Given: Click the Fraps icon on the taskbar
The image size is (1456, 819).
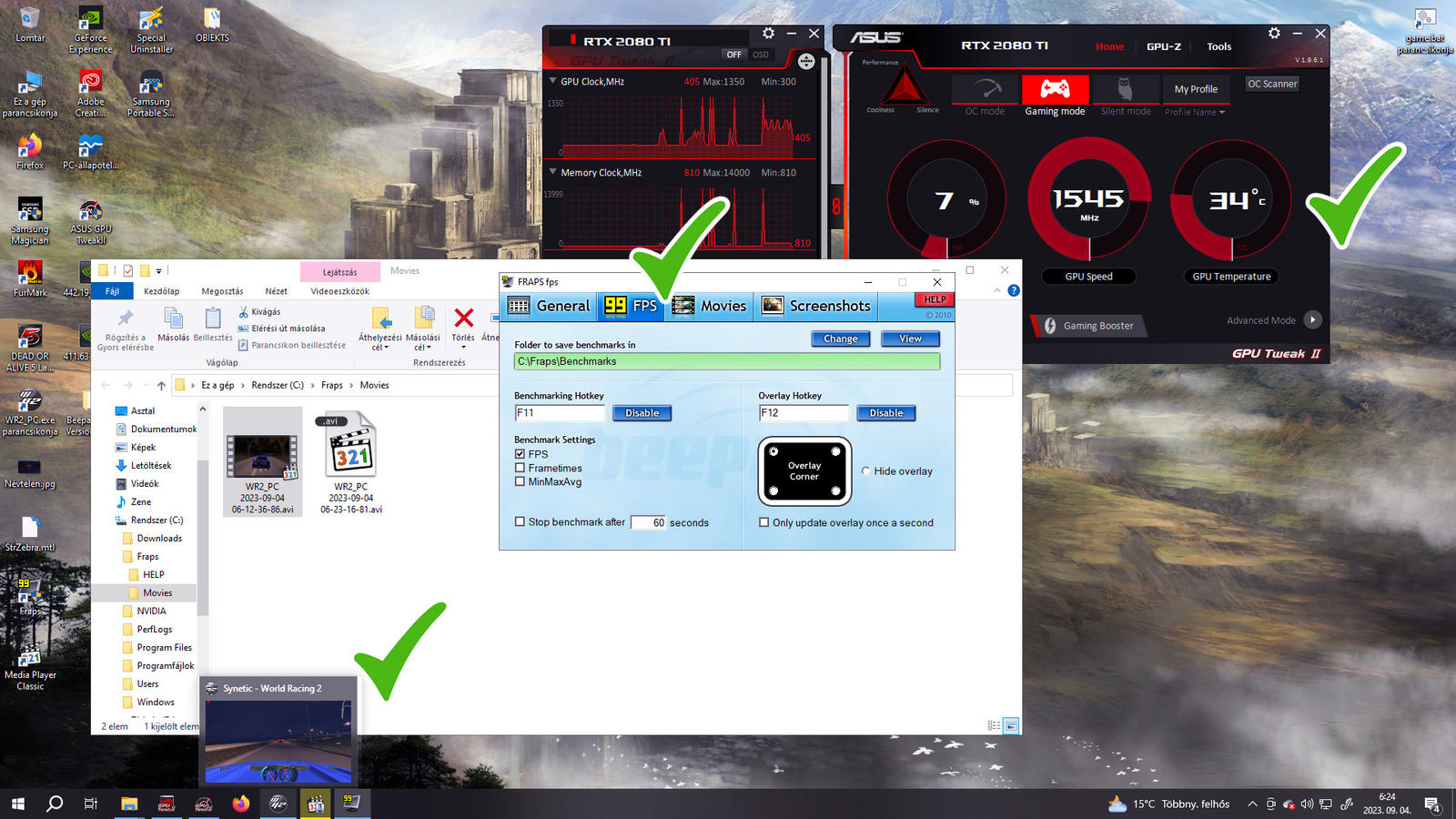Looking at the screenshot, I should coord(351,804).
